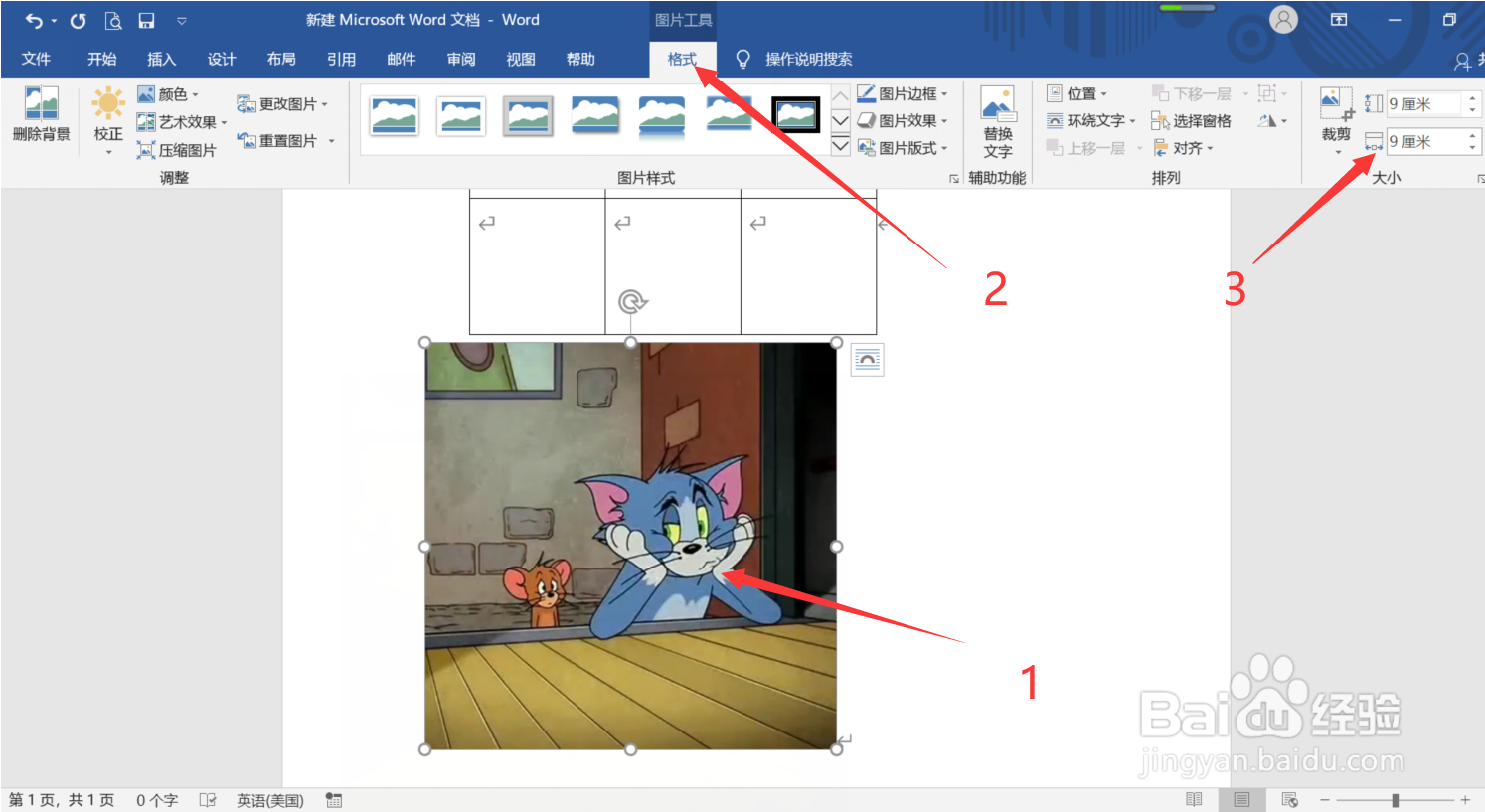Save the document with the floppy icon
The height and width of the screenshot is (812, 1485).
(x=146, y=20)
